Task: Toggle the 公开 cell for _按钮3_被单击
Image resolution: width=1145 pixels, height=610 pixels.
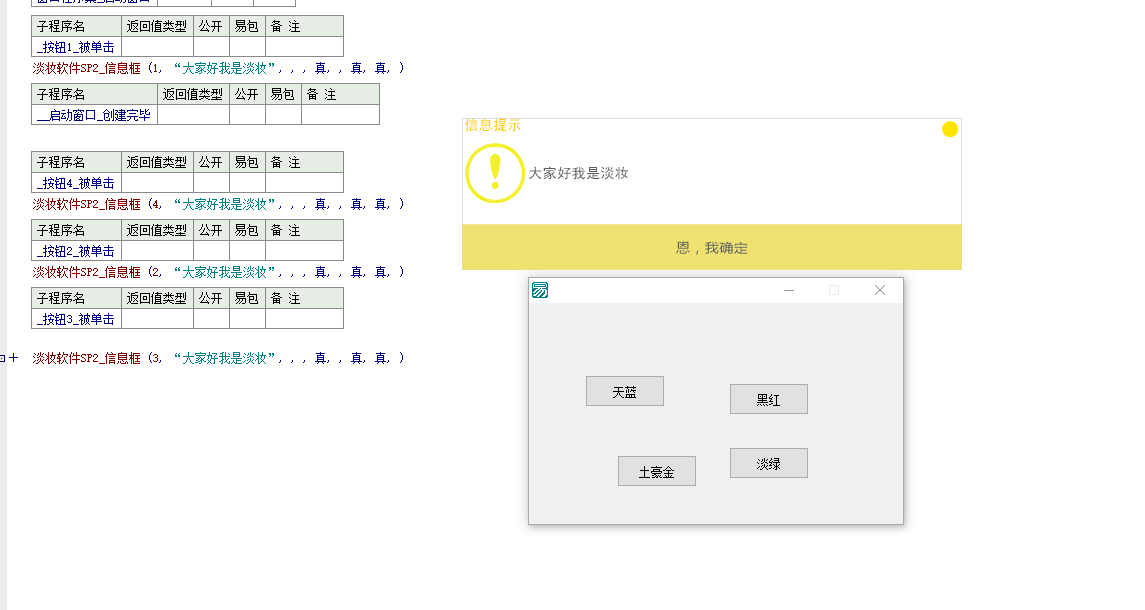Action: (211, 319)
